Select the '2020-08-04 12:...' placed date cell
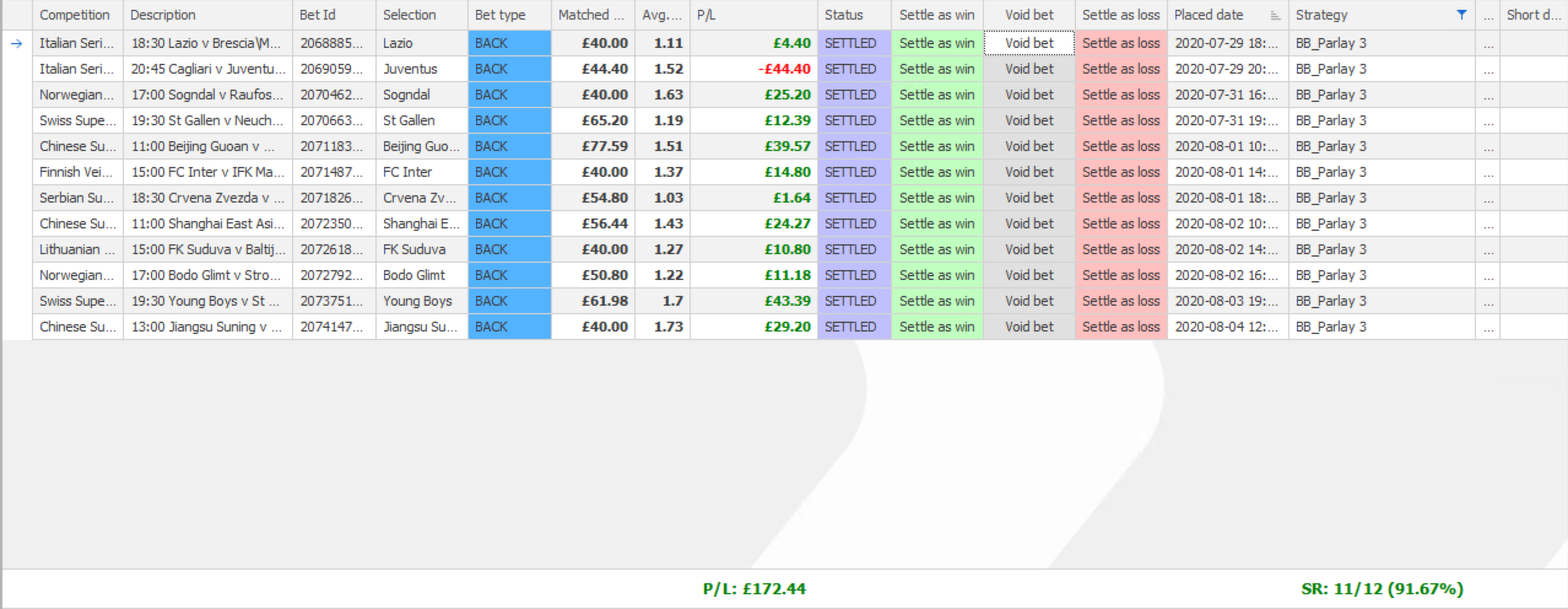This screenshot has width=1568, height=609. point(1228,327)
